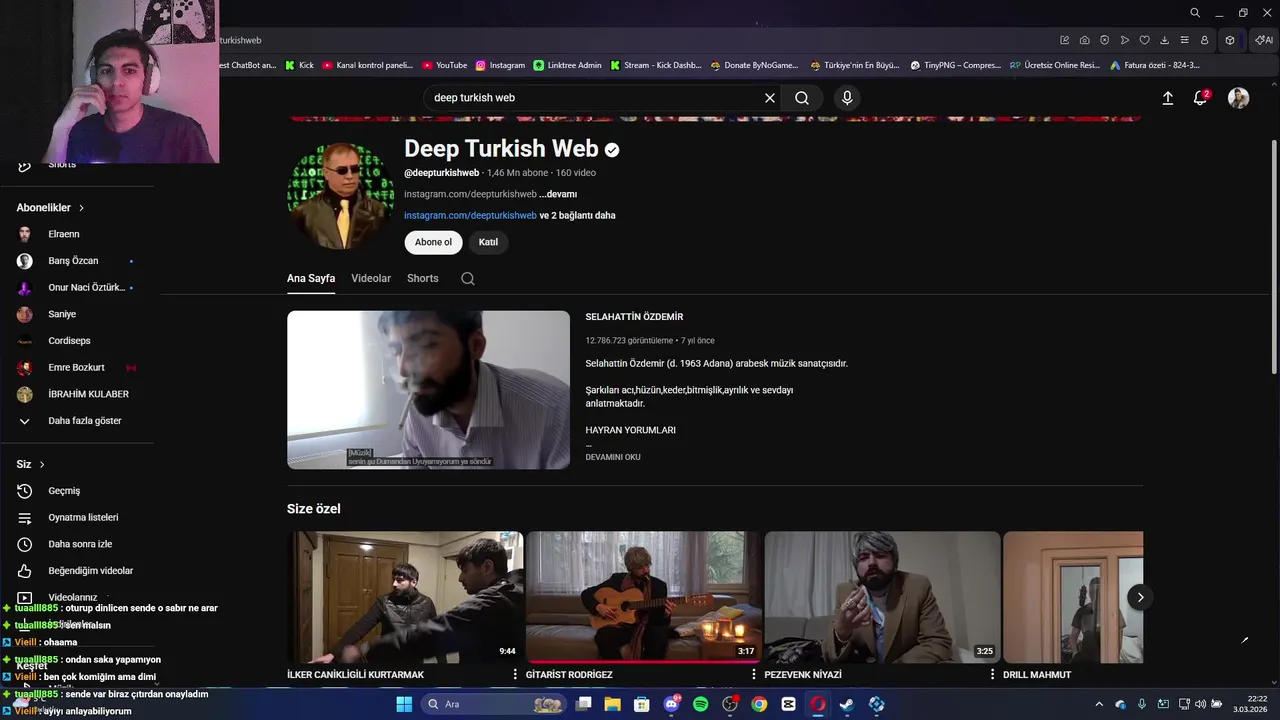Viewport: 1280px width, 720px height.
Task: Subscribe with the Abone ol button
Action: tap(433, 242)
